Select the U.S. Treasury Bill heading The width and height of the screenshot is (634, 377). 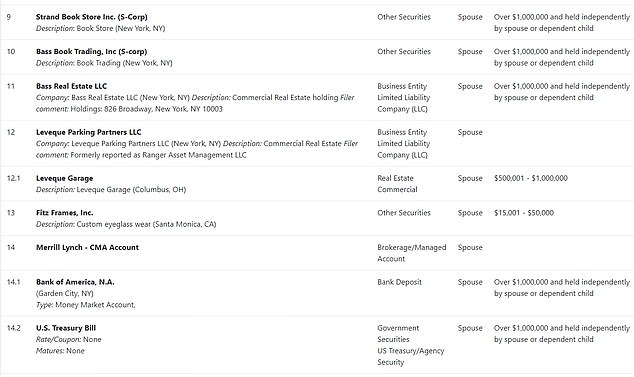66,328
